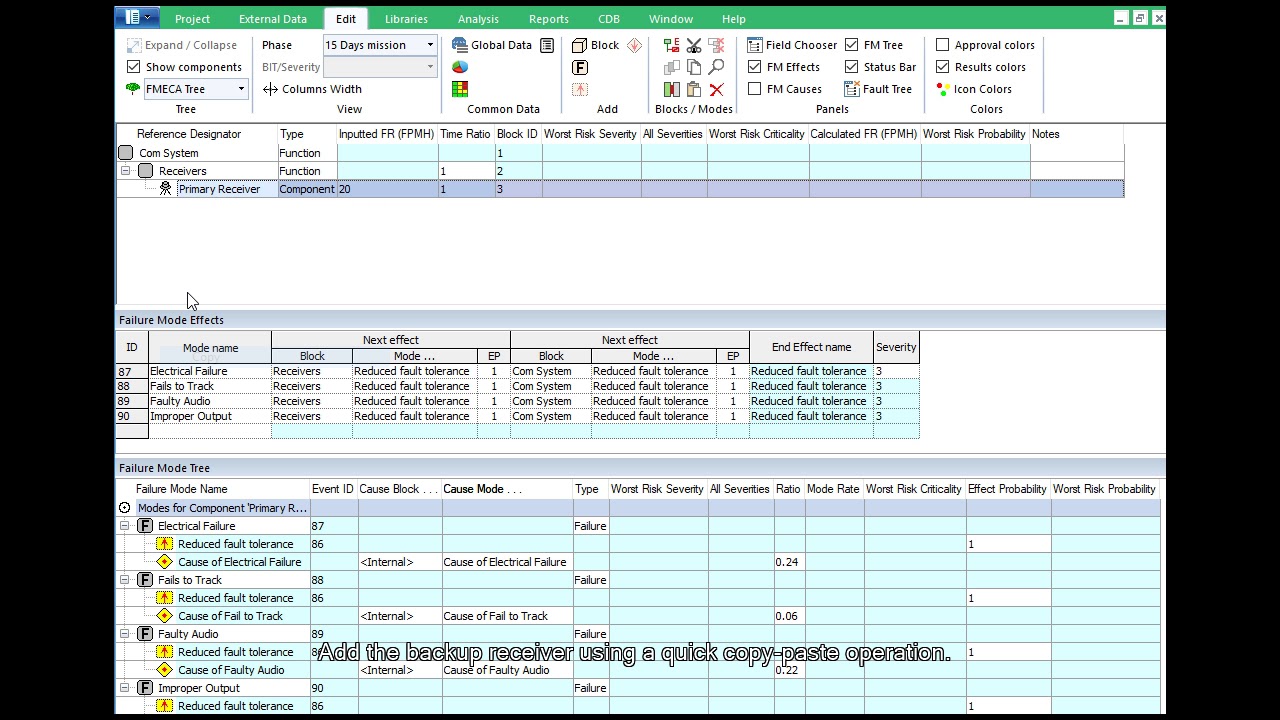Open the Analysis ribbon tab
The height and width of the screenshot is (720, 1280).
pyautogui.click(x=478, y=19)
